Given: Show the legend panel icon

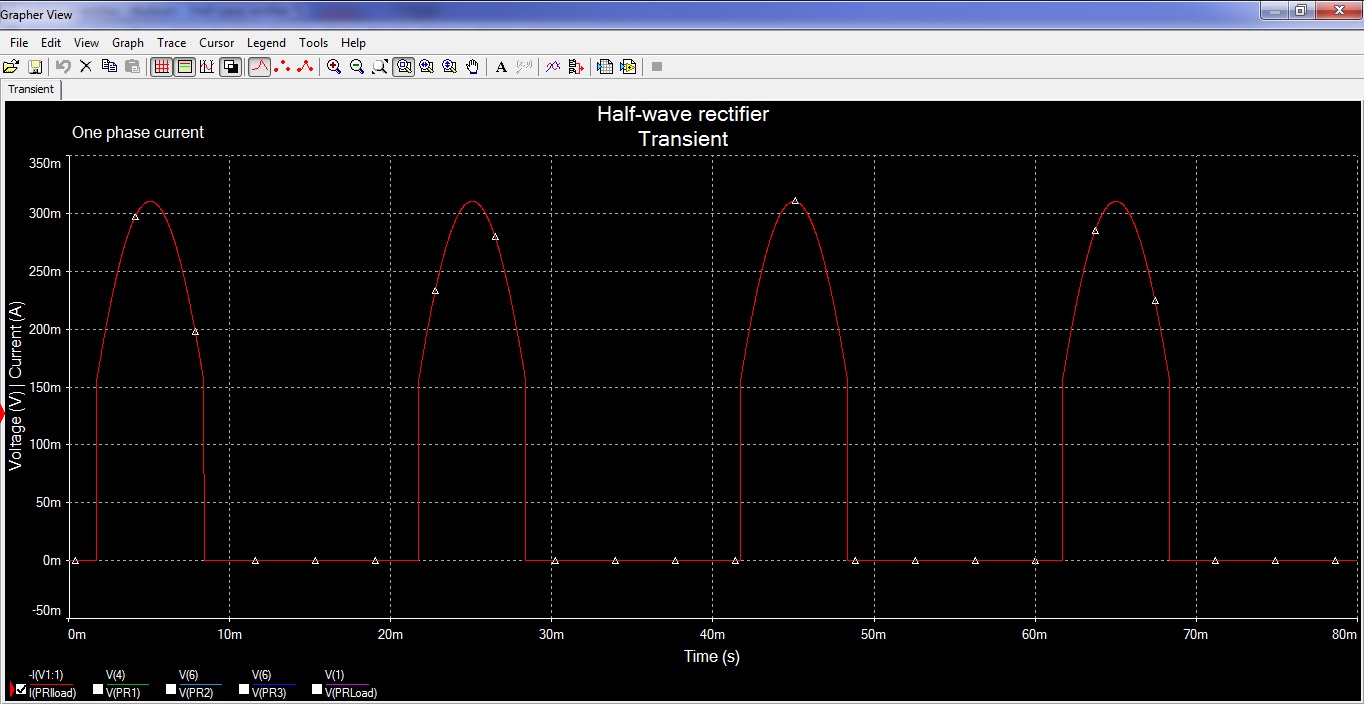Looking at the screenshot, I should 185,66.
